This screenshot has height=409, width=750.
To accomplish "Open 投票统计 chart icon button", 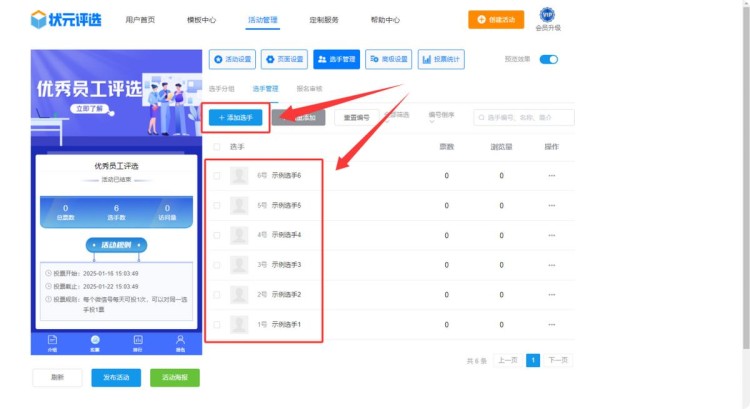I will (441, 60).
